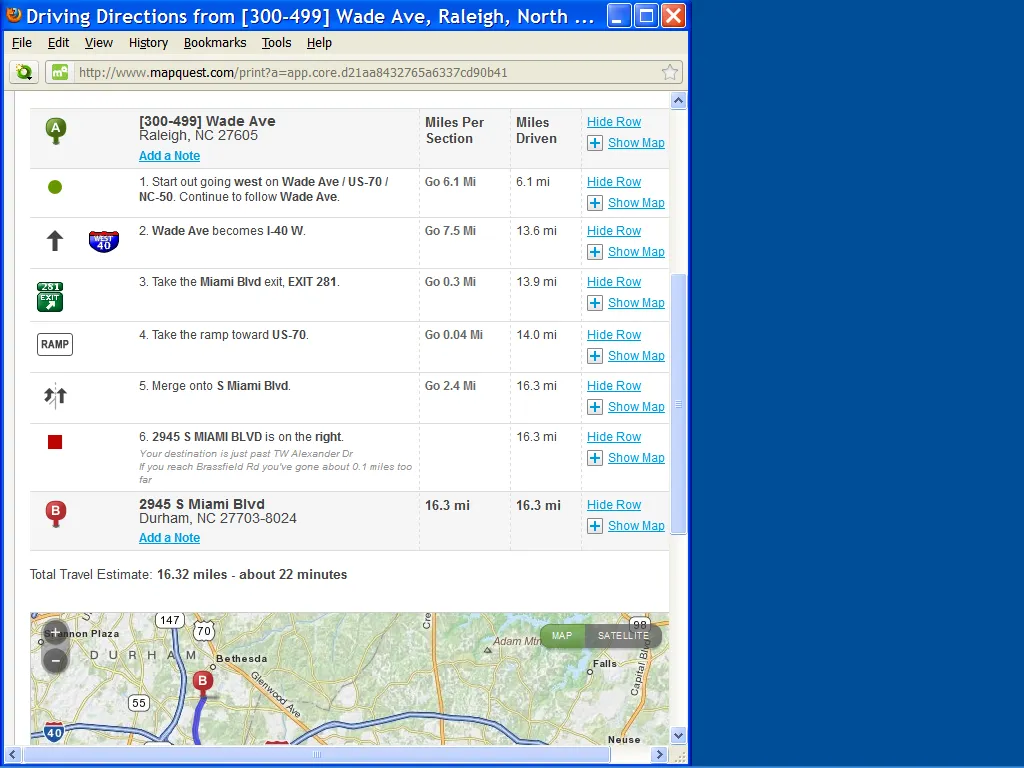Open the History menu
The image size is (1024, 768).
pos(148,43)
